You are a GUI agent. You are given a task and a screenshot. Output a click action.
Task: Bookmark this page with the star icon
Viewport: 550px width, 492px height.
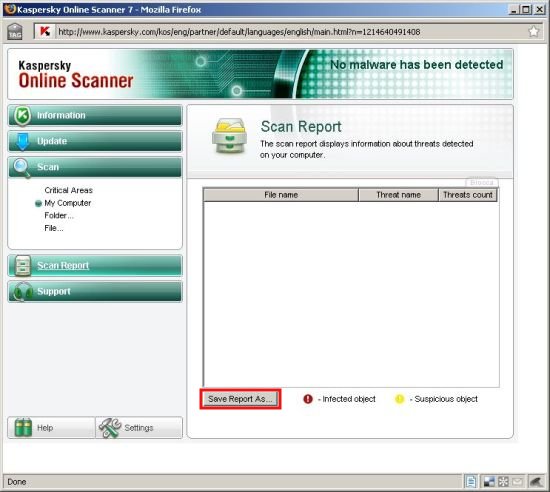pos(534,32)
